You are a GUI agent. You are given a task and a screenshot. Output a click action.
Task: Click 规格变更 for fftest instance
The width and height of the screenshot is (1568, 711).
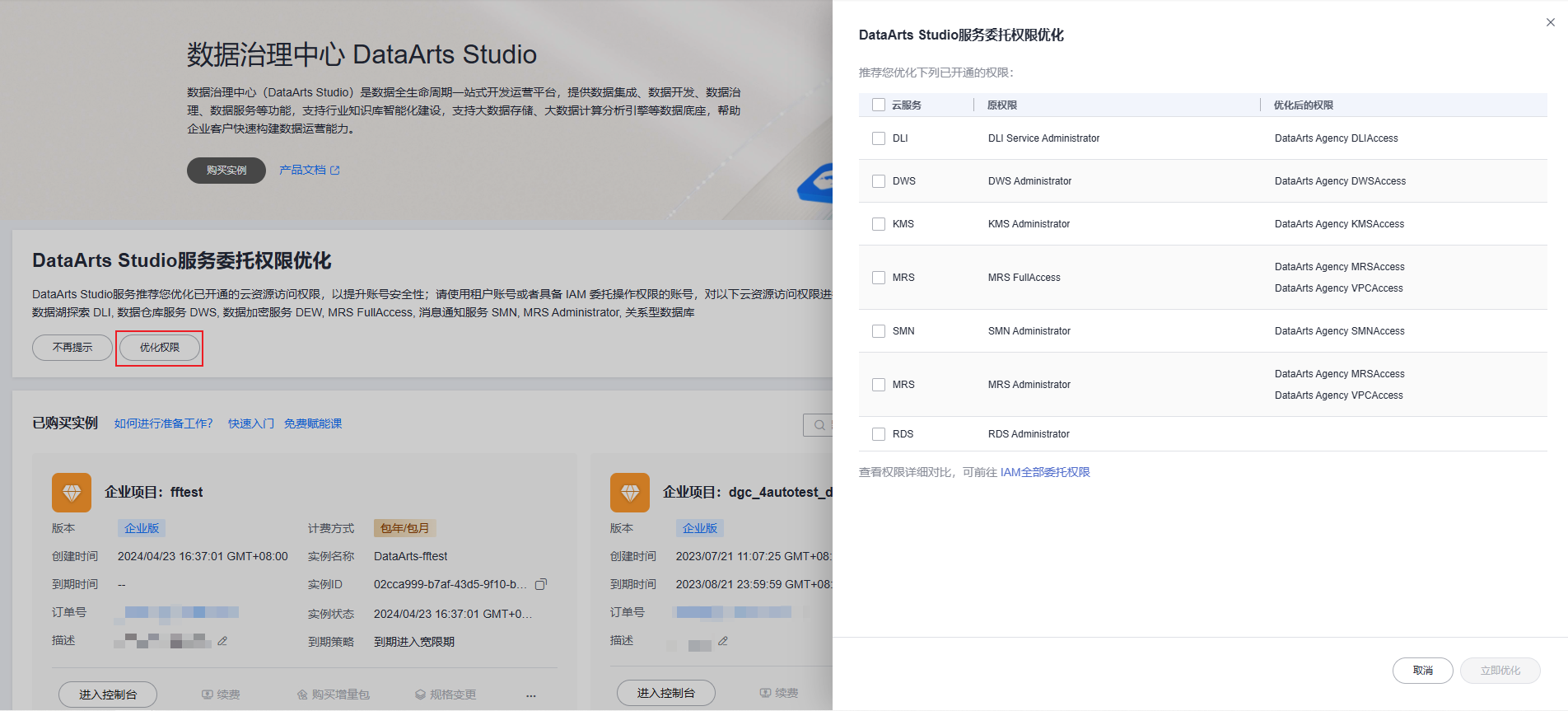[446, 695]
